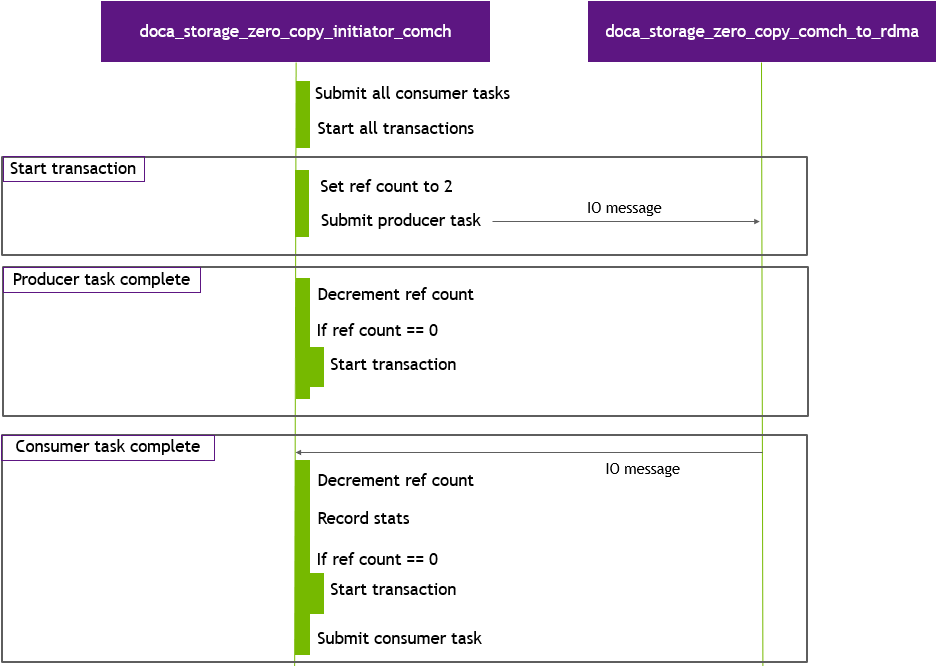The image size is (937, 666).
Task: Select the "Record stats" step
Action: (x=363, y=518)
